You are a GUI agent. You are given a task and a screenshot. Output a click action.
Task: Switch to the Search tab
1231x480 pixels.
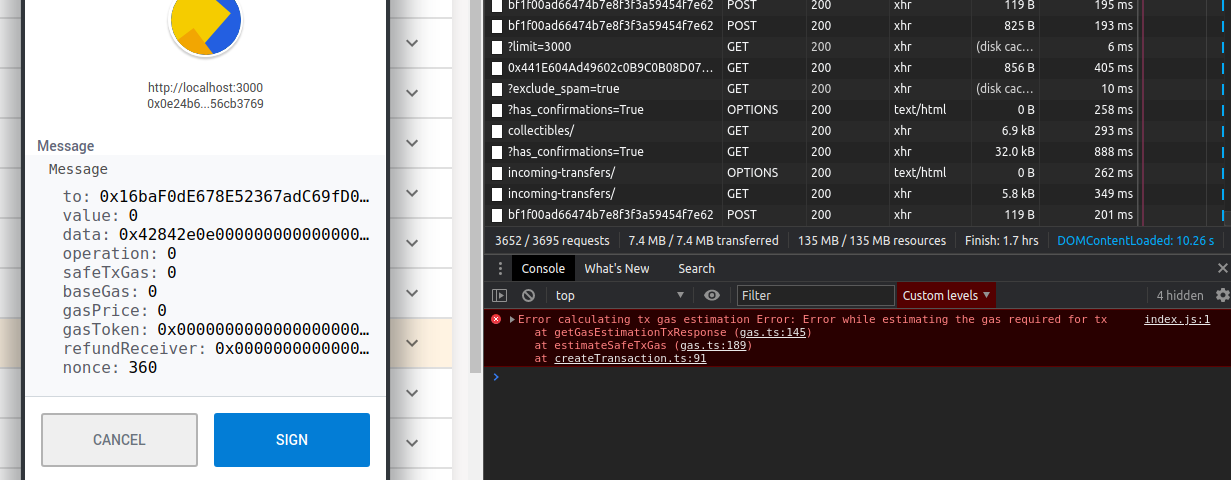(696, 268)
